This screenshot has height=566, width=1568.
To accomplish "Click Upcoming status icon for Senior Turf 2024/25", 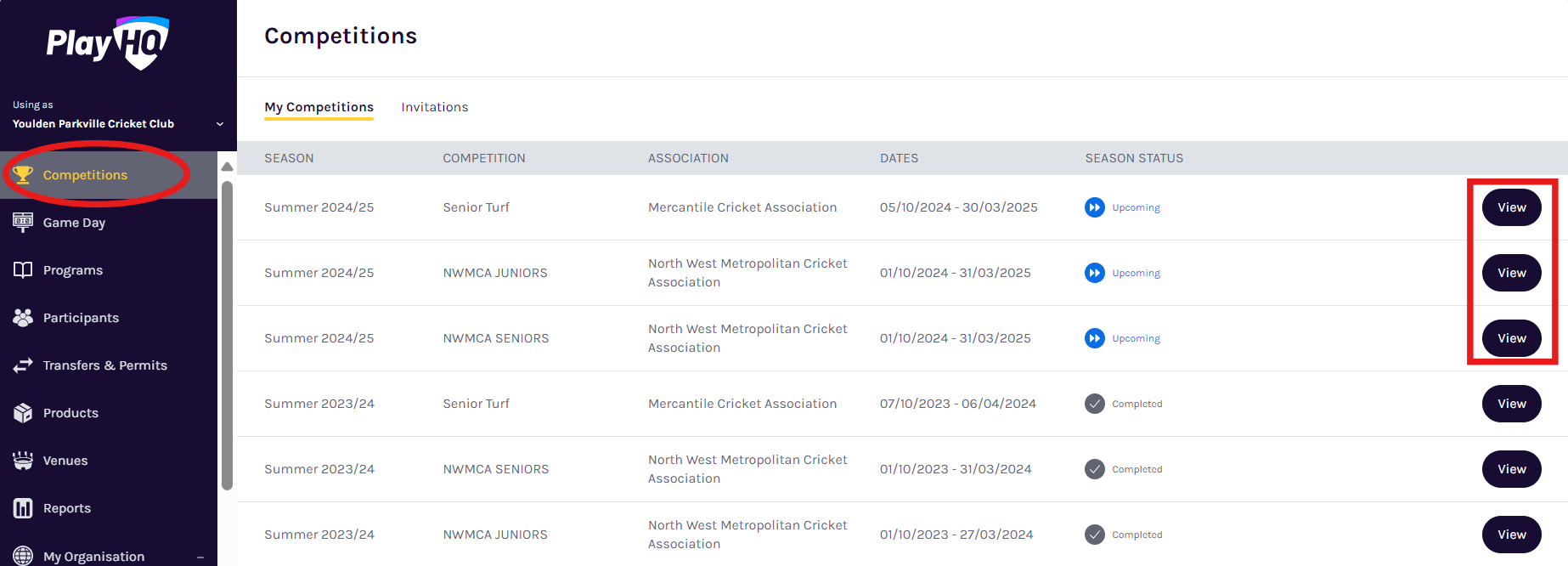I will click(1095, 207).
